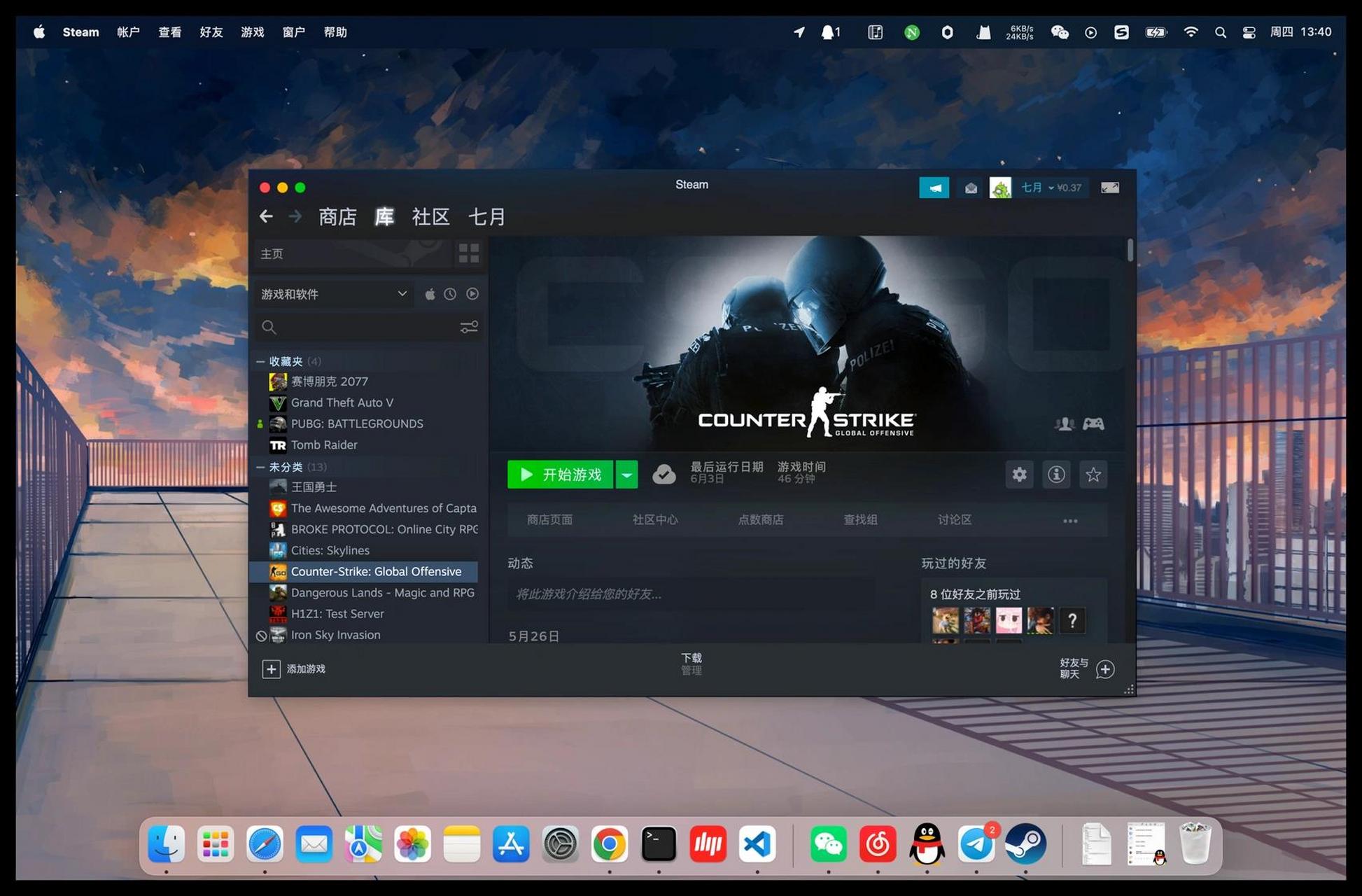Click the dropdown arrow next to launch button
This screenshot has height=896, width=1362.
pyautogui.click(x=627, y=474)
